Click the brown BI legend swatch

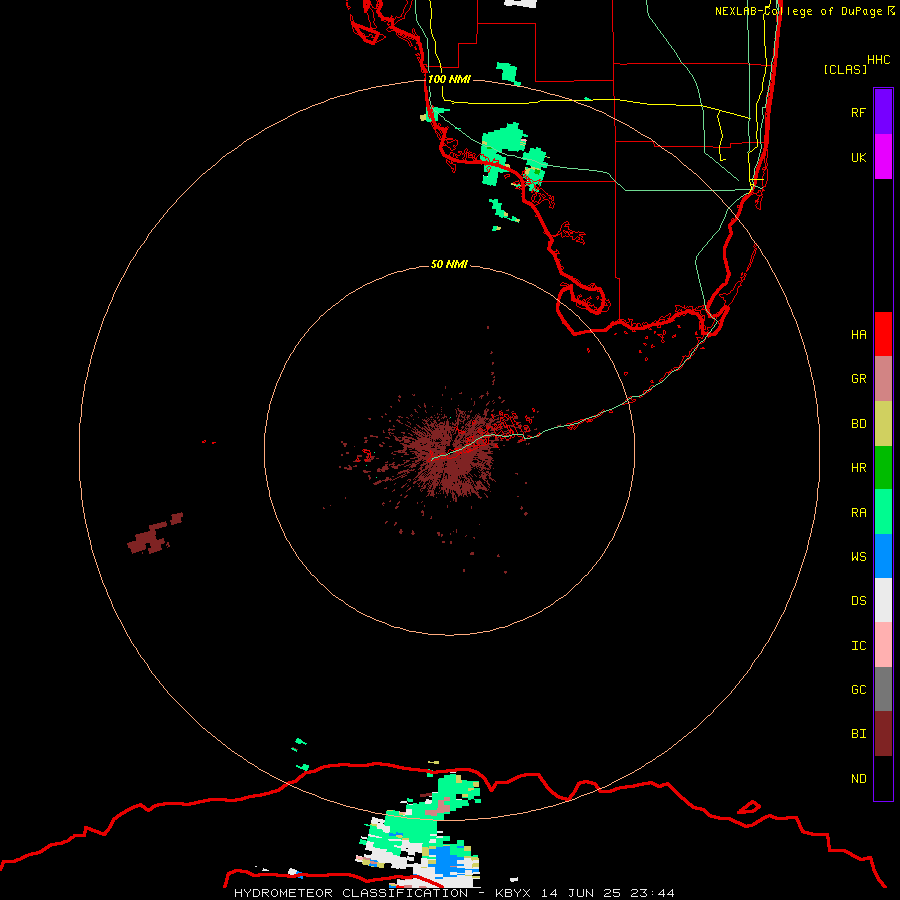883,734
